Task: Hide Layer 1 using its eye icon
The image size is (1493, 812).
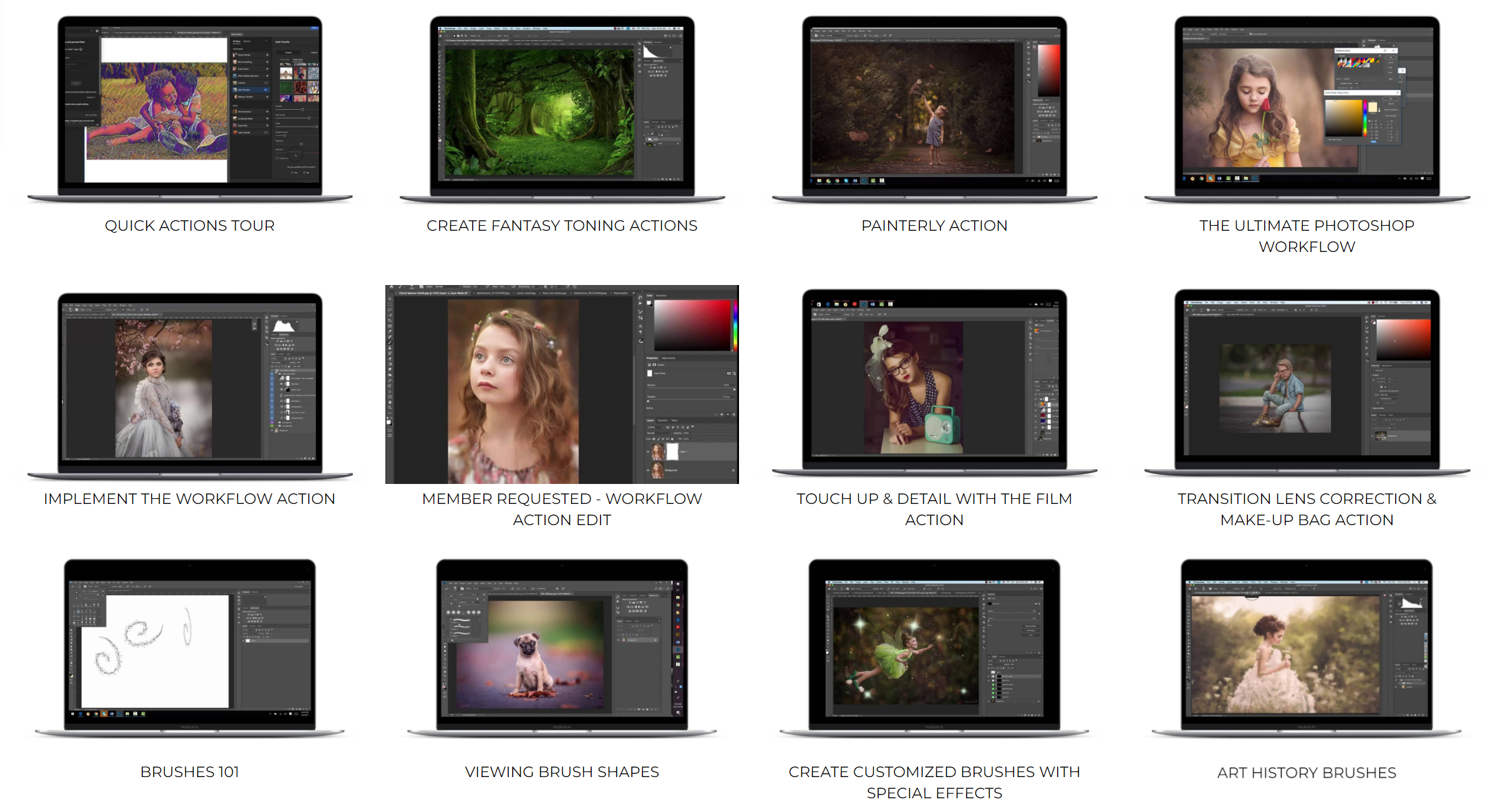Action: (x=648, y=452)
